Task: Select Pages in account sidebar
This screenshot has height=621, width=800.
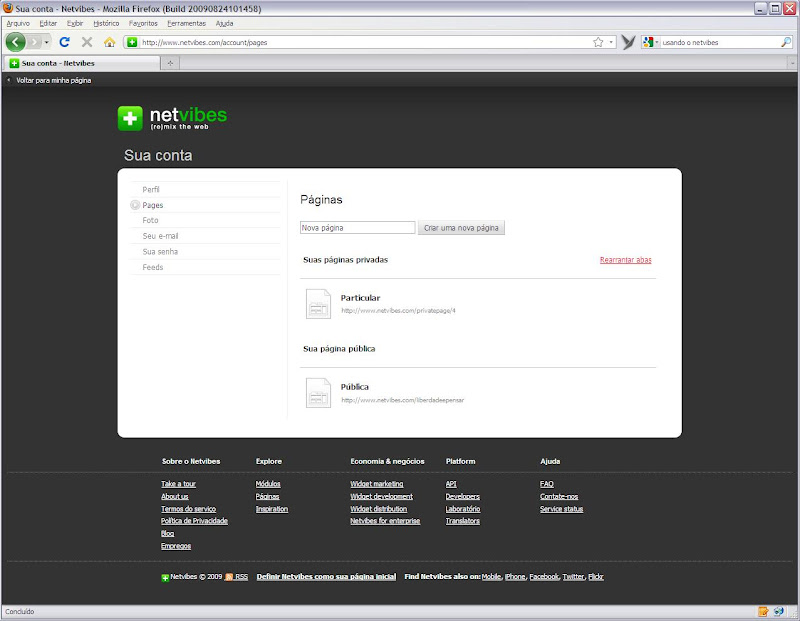Action: (153, 205)
